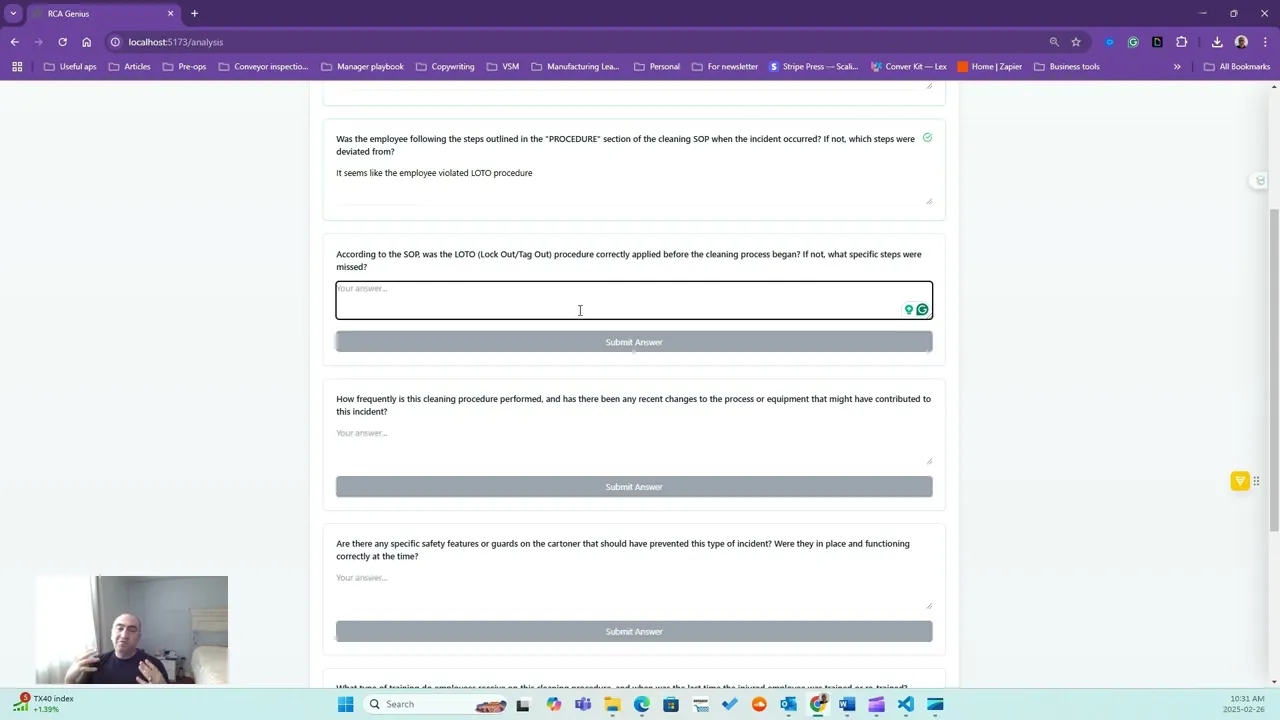Open the browser home page
Screen dimensions: 1280x720
tap(86, 42)
